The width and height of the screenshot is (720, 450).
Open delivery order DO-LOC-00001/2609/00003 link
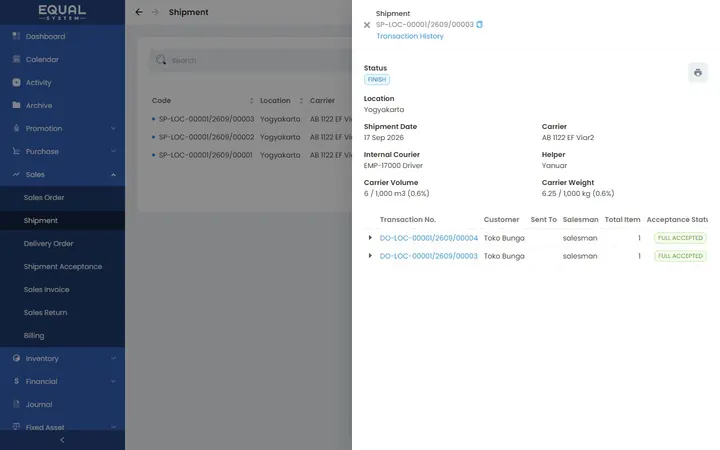(x=428, y=256)
